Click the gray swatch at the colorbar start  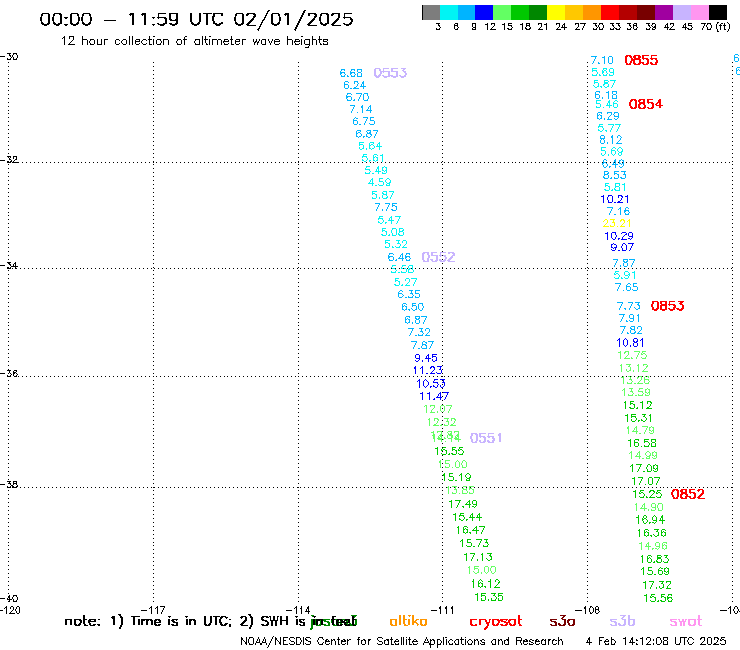click(431, 12)
